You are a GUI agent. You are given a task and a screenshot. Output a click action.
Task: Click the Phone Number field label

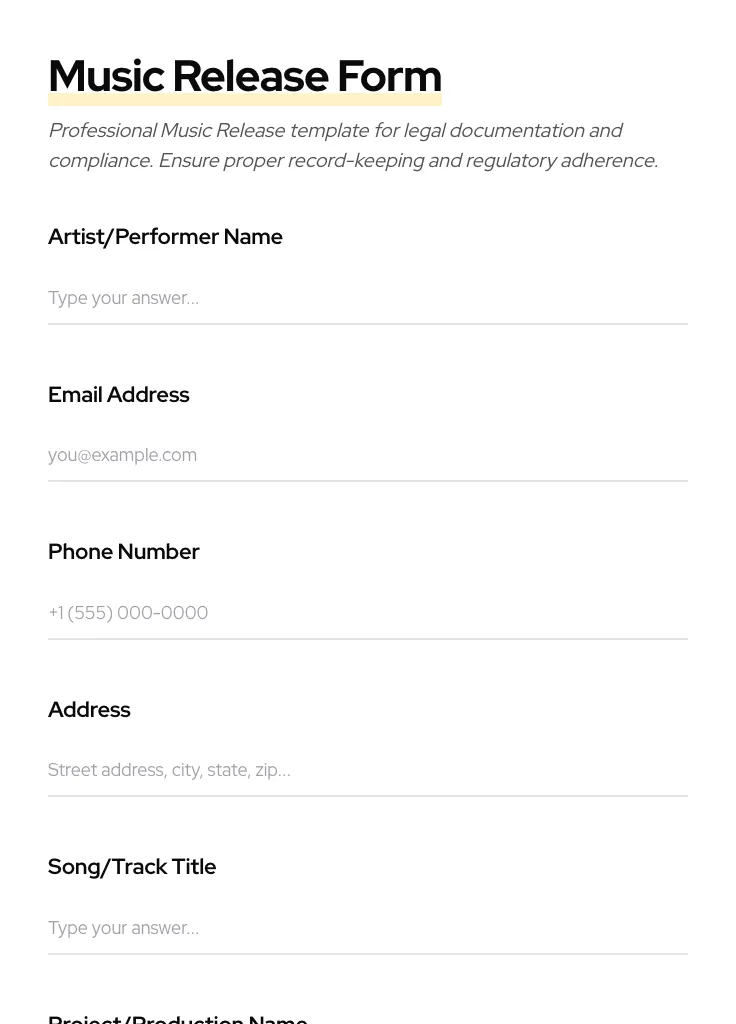pos(123,552)
